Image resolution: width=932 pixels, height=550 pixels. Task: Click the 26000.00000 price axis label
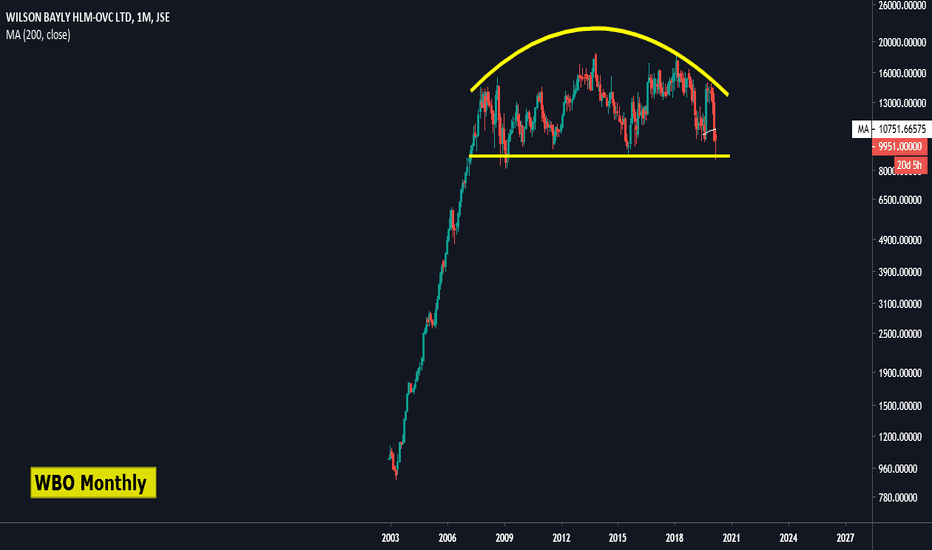click(902, 5)
